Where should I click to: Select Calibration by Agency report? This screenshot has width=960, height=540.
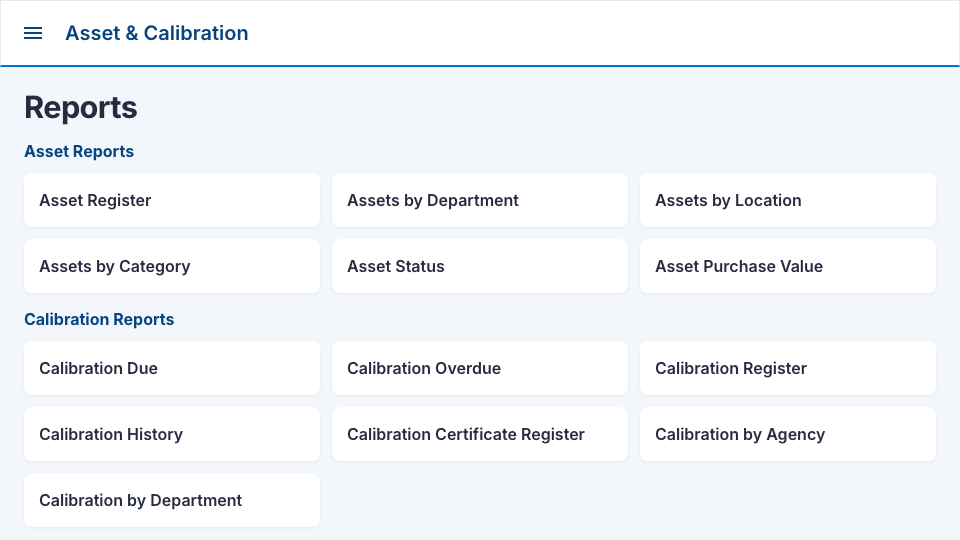click(788, 434)
